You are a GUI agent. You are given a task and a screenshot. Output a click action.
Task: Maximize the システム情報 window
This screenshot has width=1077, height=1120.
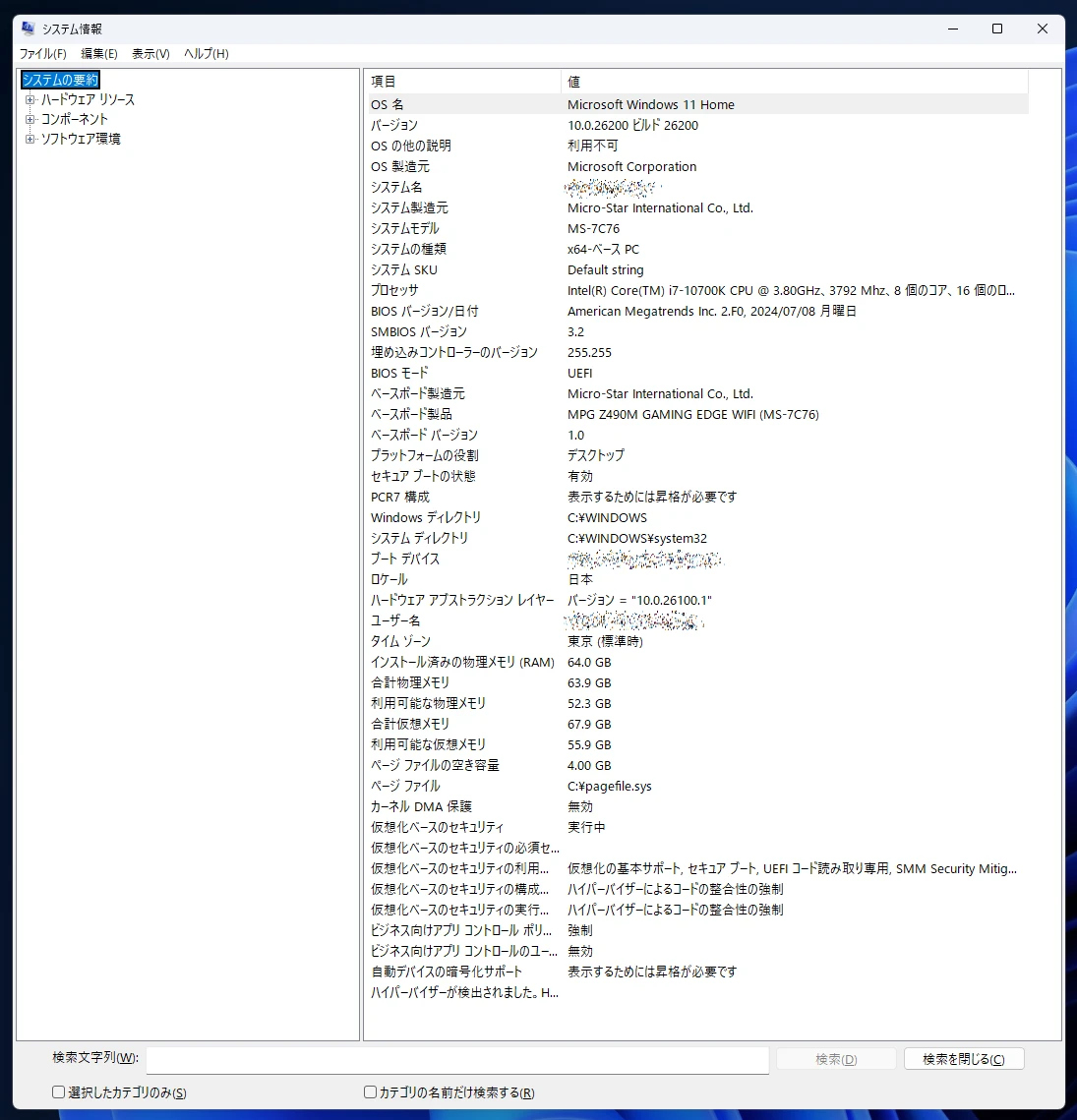tap(996, 29)
